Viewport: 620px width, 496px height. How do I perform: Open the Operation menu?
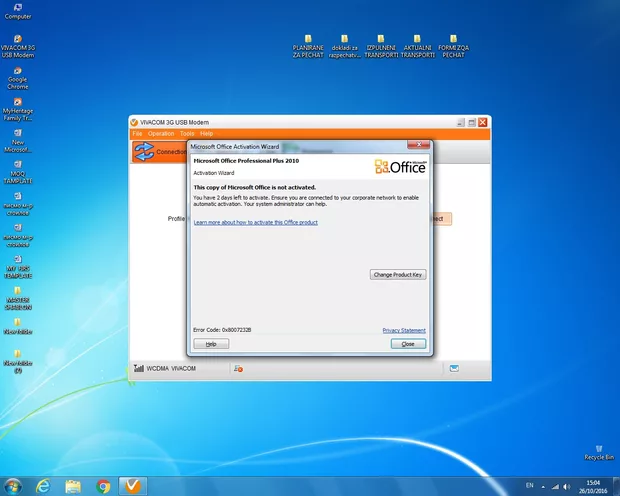coord(161,133)
